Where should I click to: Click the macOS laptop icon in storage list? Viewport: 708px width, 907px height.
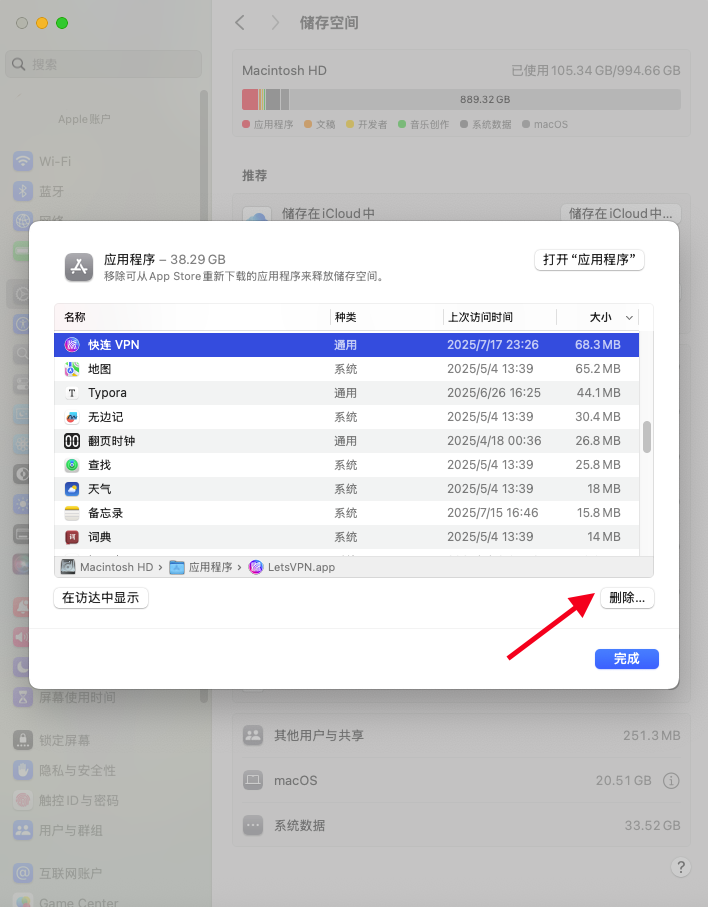tap(253, 780)
